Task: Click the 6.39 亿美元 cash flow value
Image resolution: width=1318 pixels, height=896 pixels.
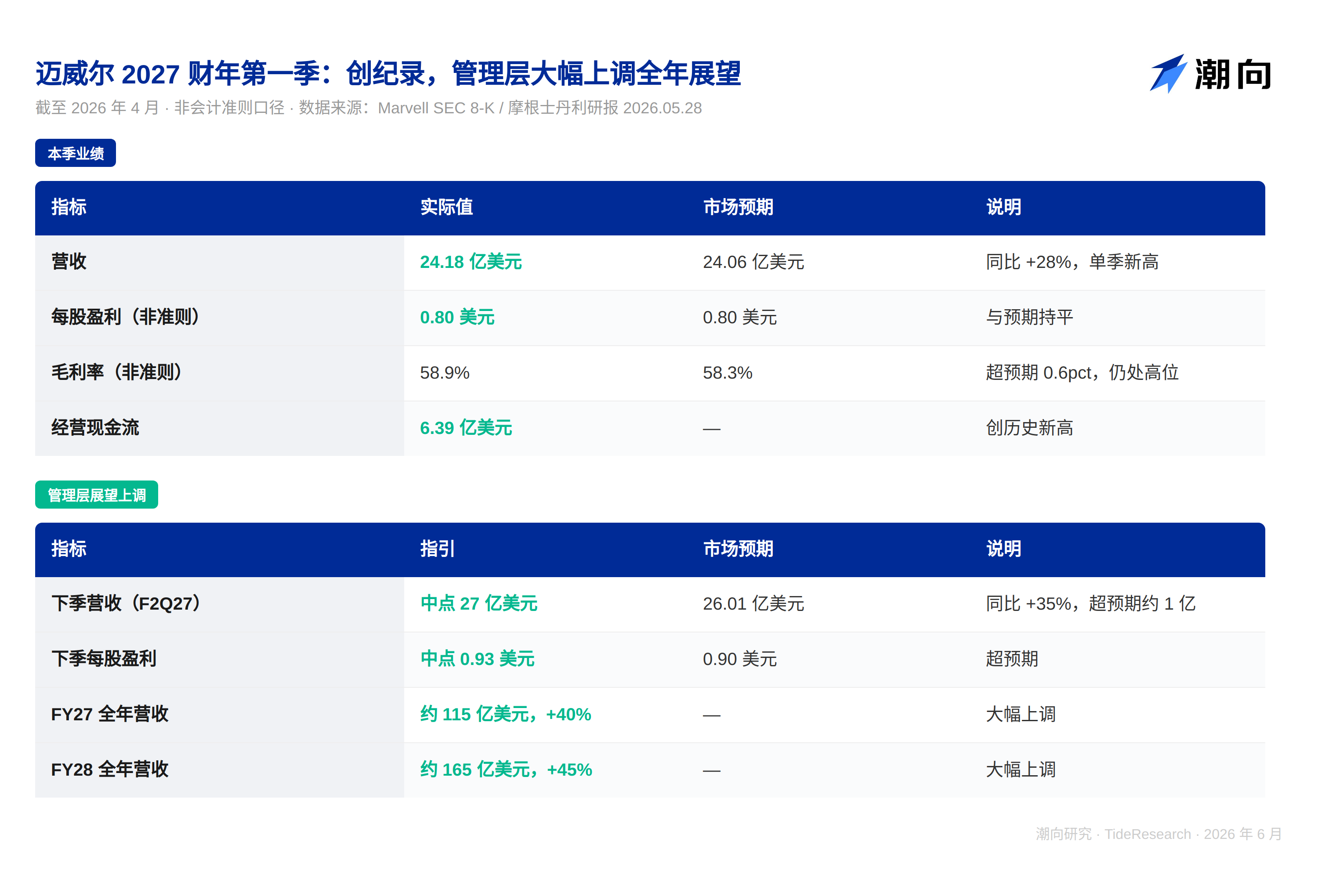Action: point(466,428)
